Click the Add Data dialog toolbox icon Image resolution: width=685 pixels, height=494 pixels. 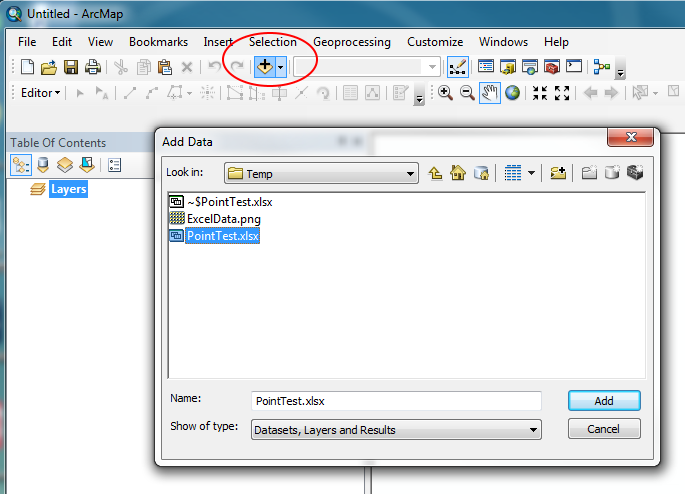pos(635,173)
